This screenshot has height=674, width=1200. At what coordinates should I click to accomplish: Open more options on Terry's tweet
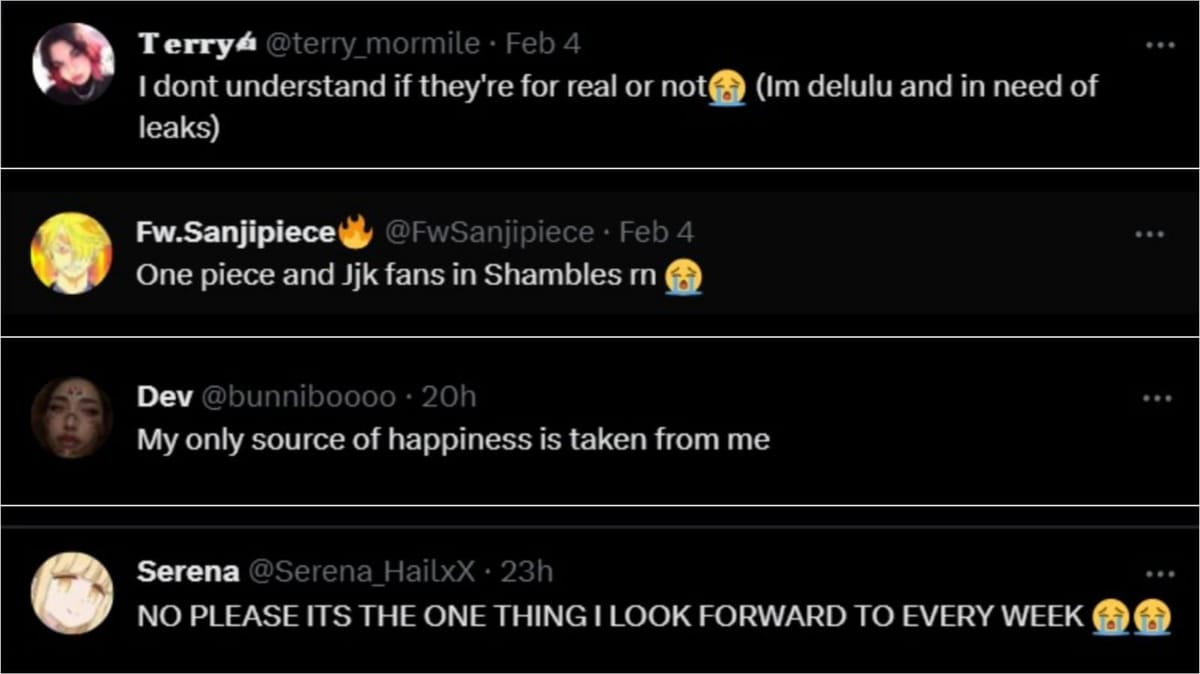pyautogui.click(x=1160, y=45)
